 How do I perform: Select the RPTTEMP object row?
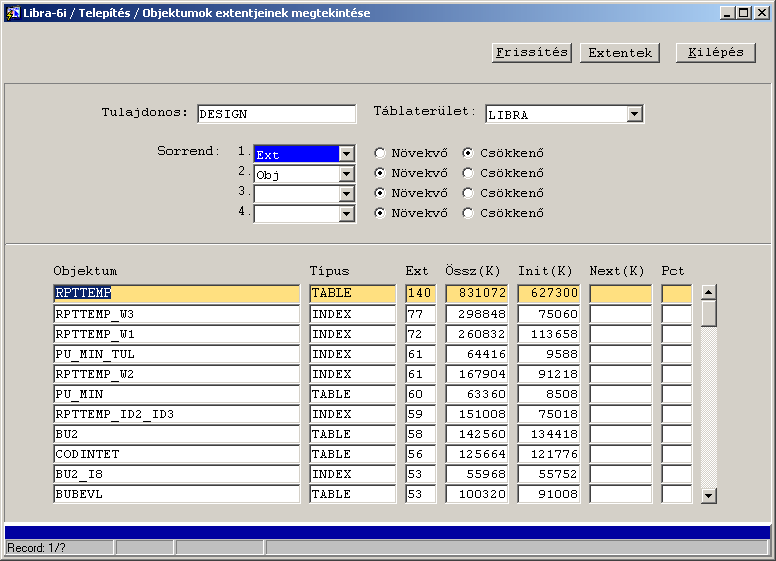point(177,293)
